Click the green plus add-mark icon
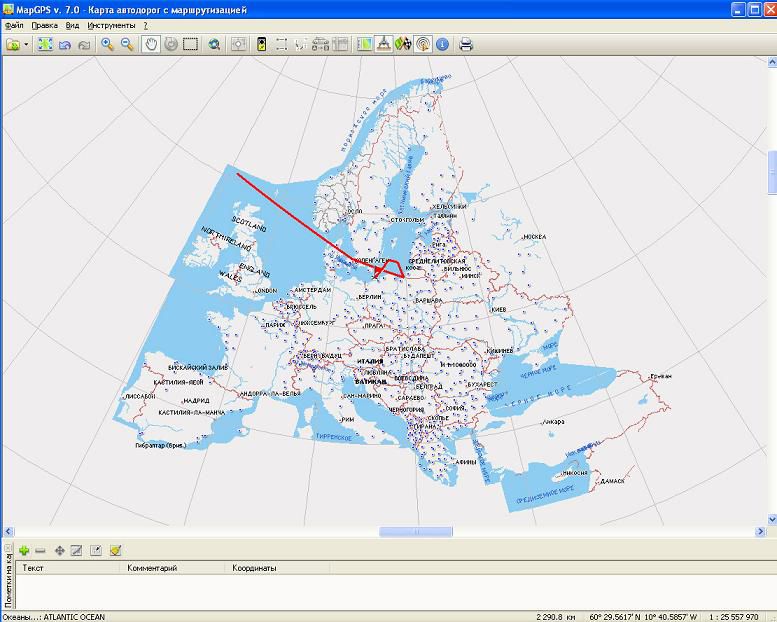Viewport: 777px width, 622px height. [24, 550]
